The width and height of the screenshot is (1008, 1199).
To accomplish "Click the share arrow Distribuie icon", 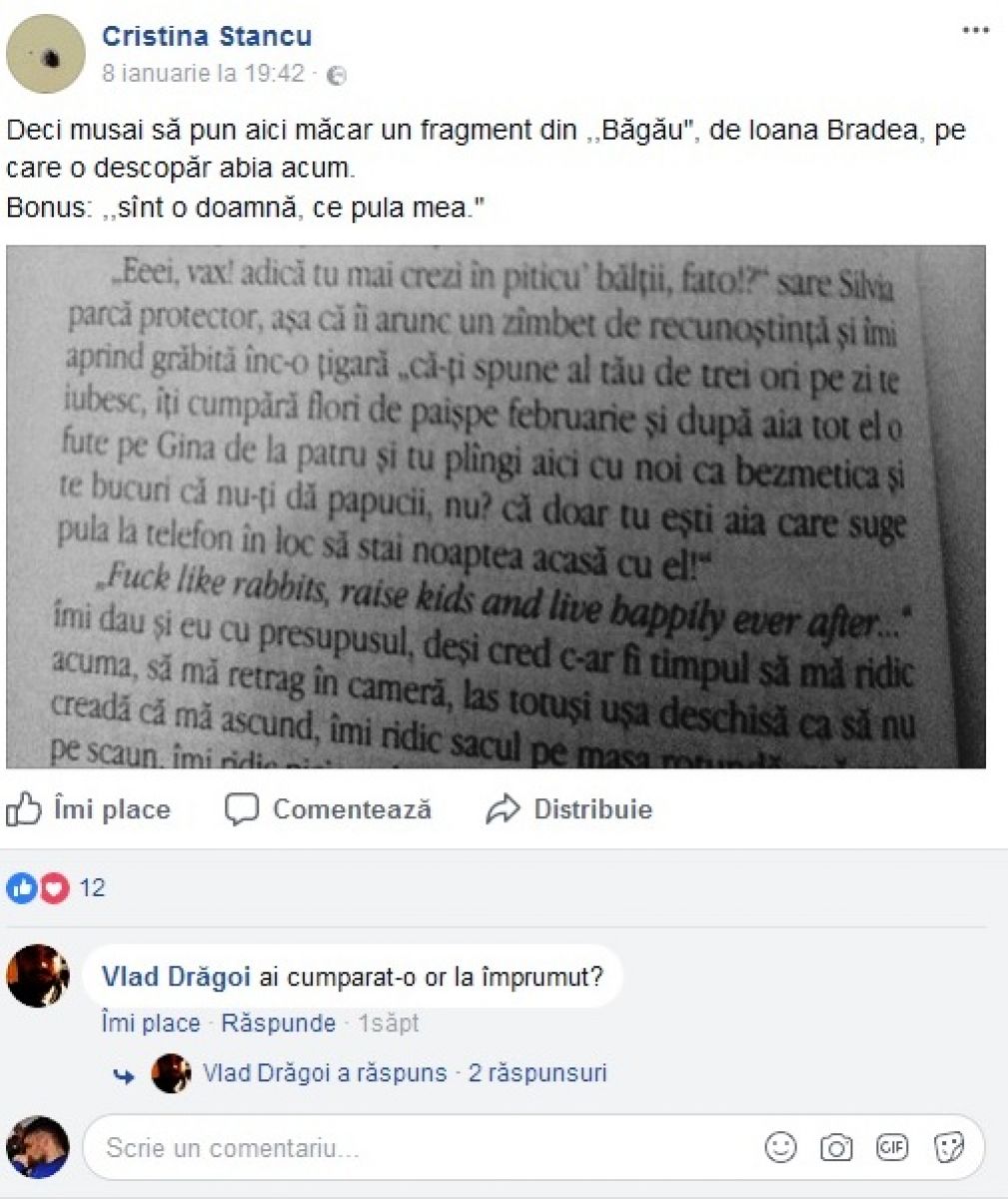I will pos(503,809).
